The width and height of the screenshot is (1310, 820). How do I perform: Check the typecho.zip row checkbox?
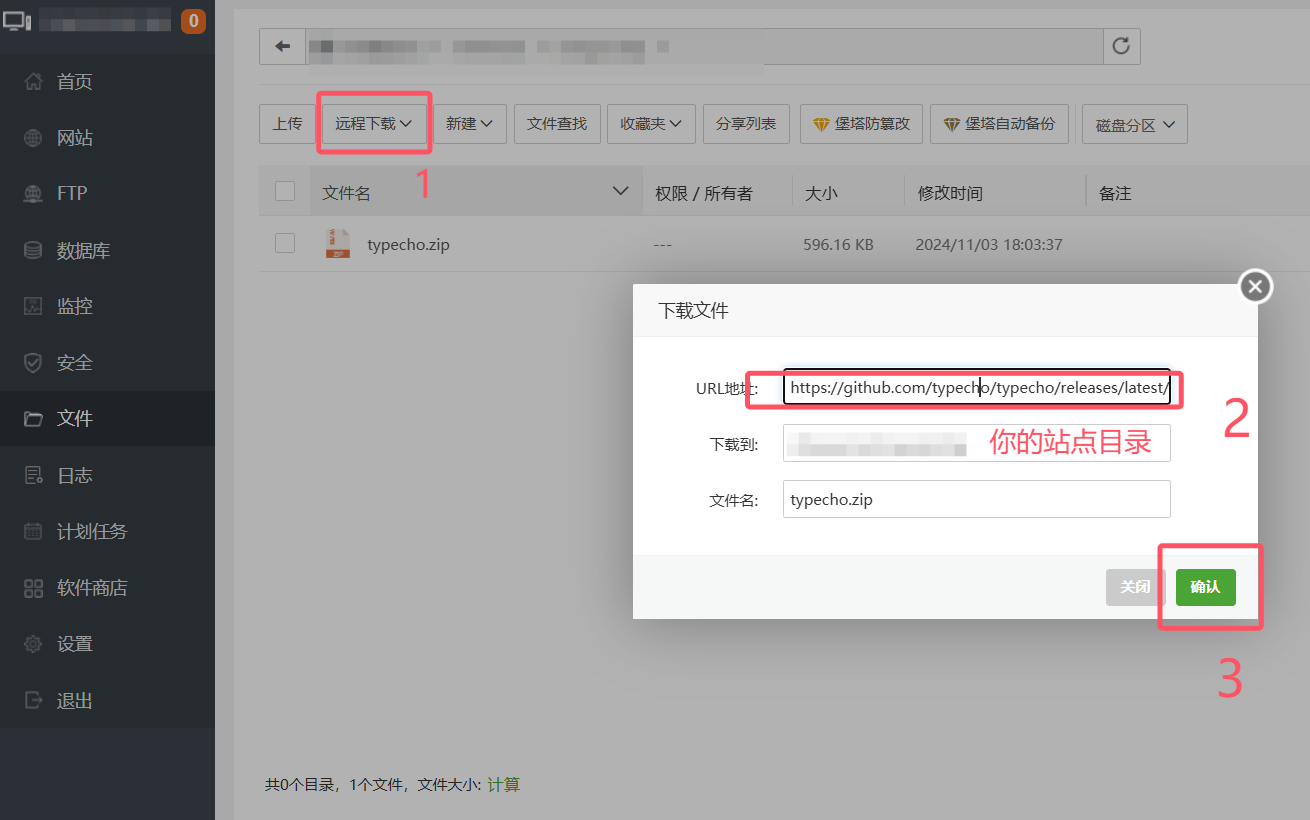click(285, 242)
